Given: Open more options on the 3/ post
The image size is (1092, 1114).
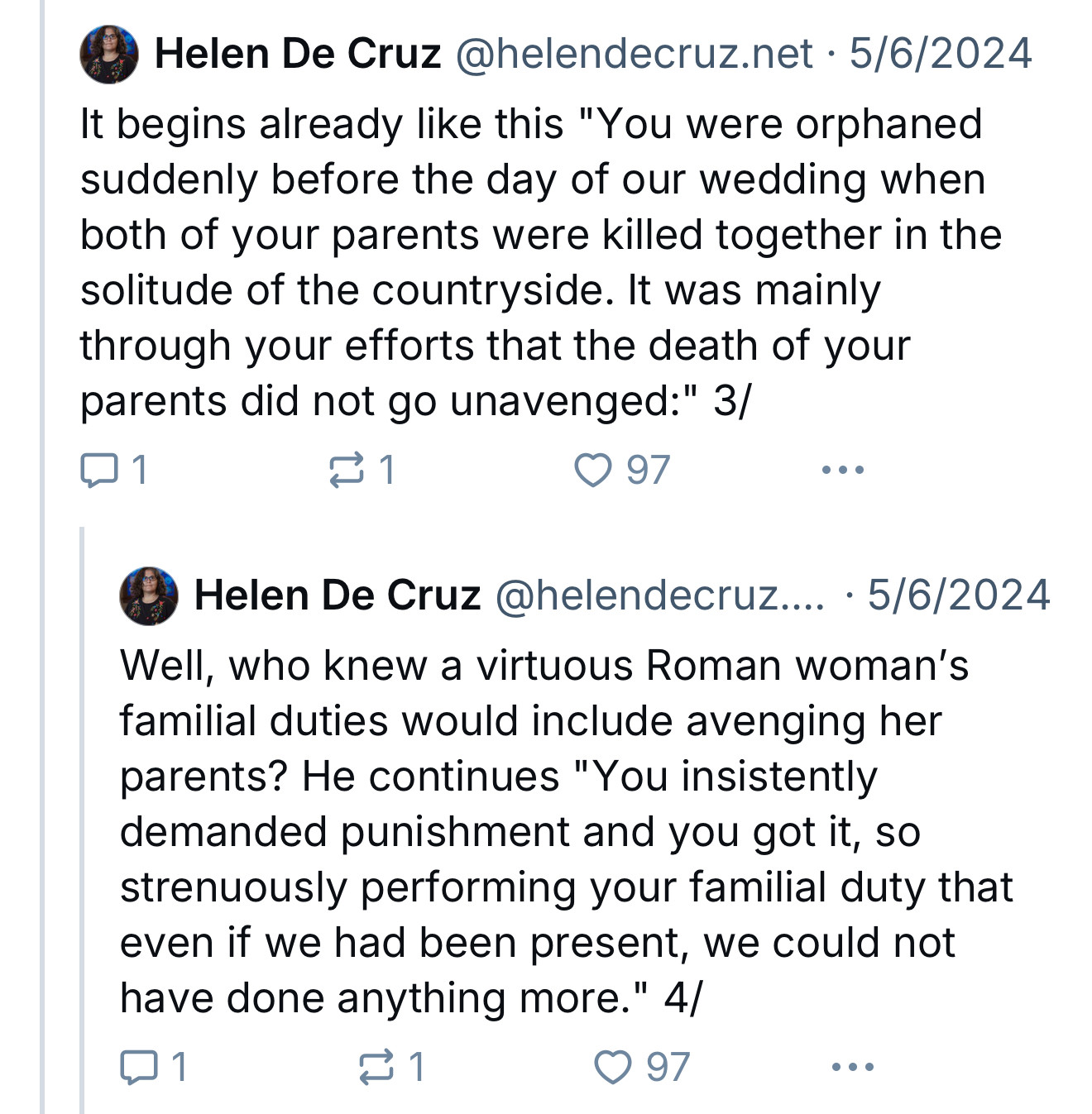Looking at the screenshot, I should (x=843, y=470).
